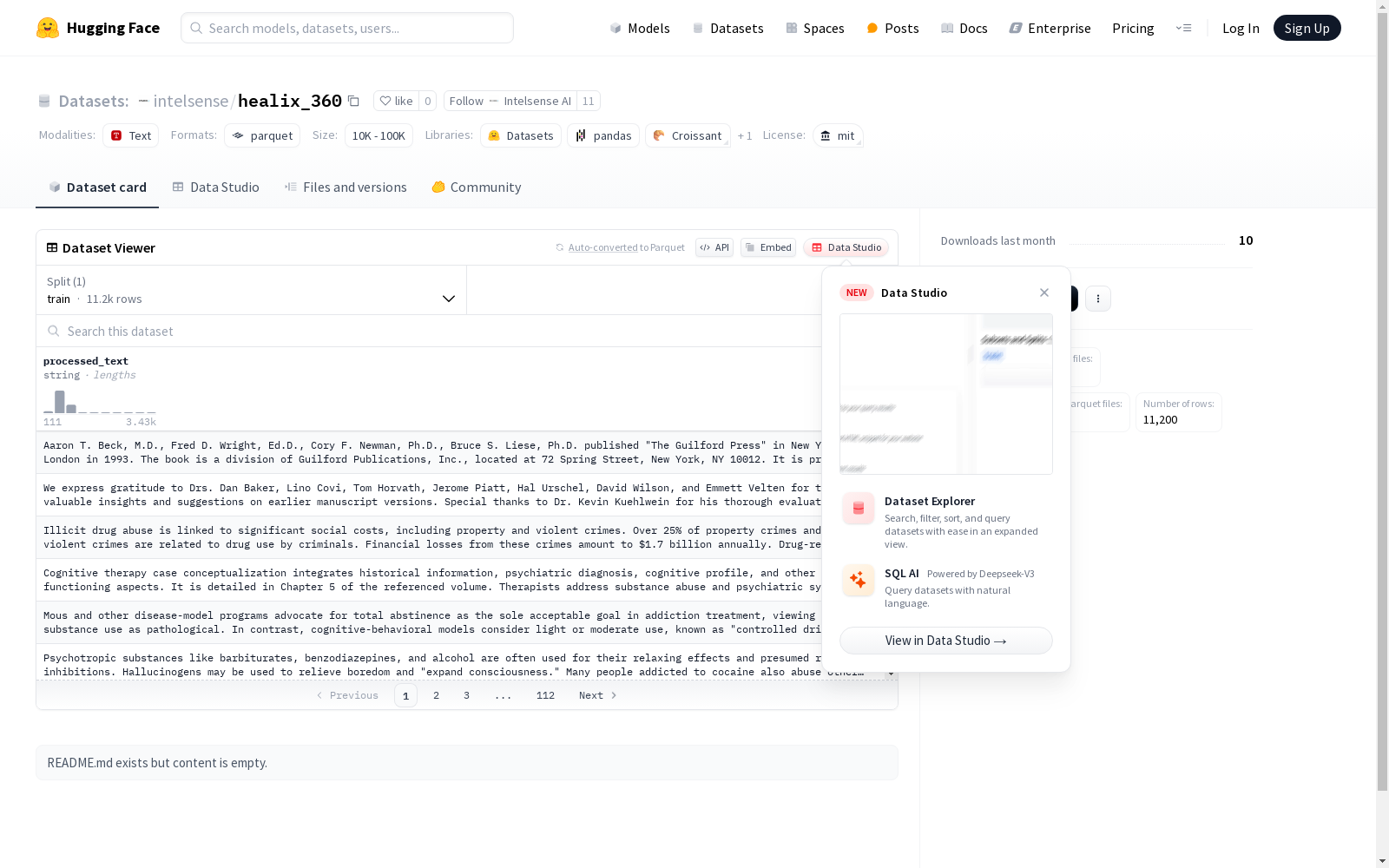Like the healix_360 dataset
The image size is (1389, 868).
click(396, 101)
